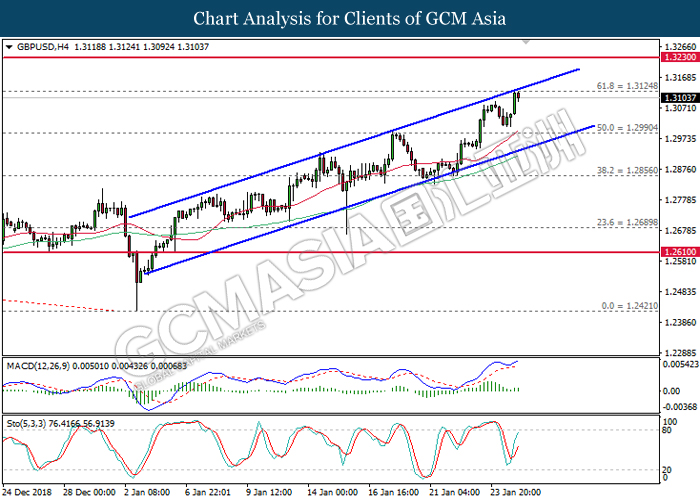
Task: Click the stochastic scale value 20
Action: (667, 470)
